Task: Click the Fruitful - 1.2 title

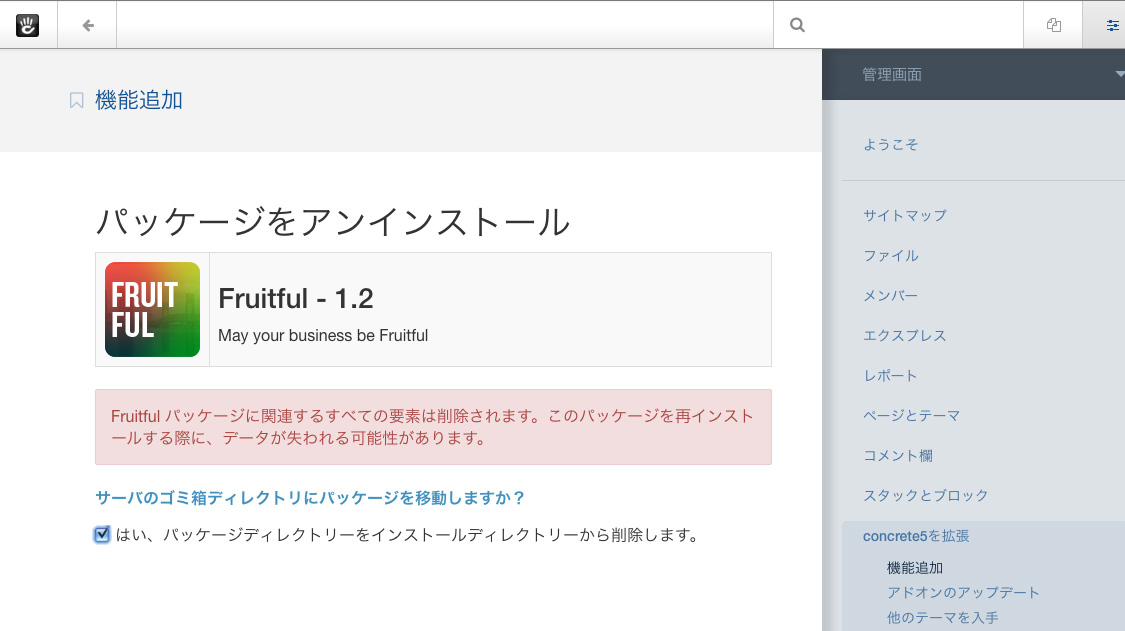Action: [296, 299]
